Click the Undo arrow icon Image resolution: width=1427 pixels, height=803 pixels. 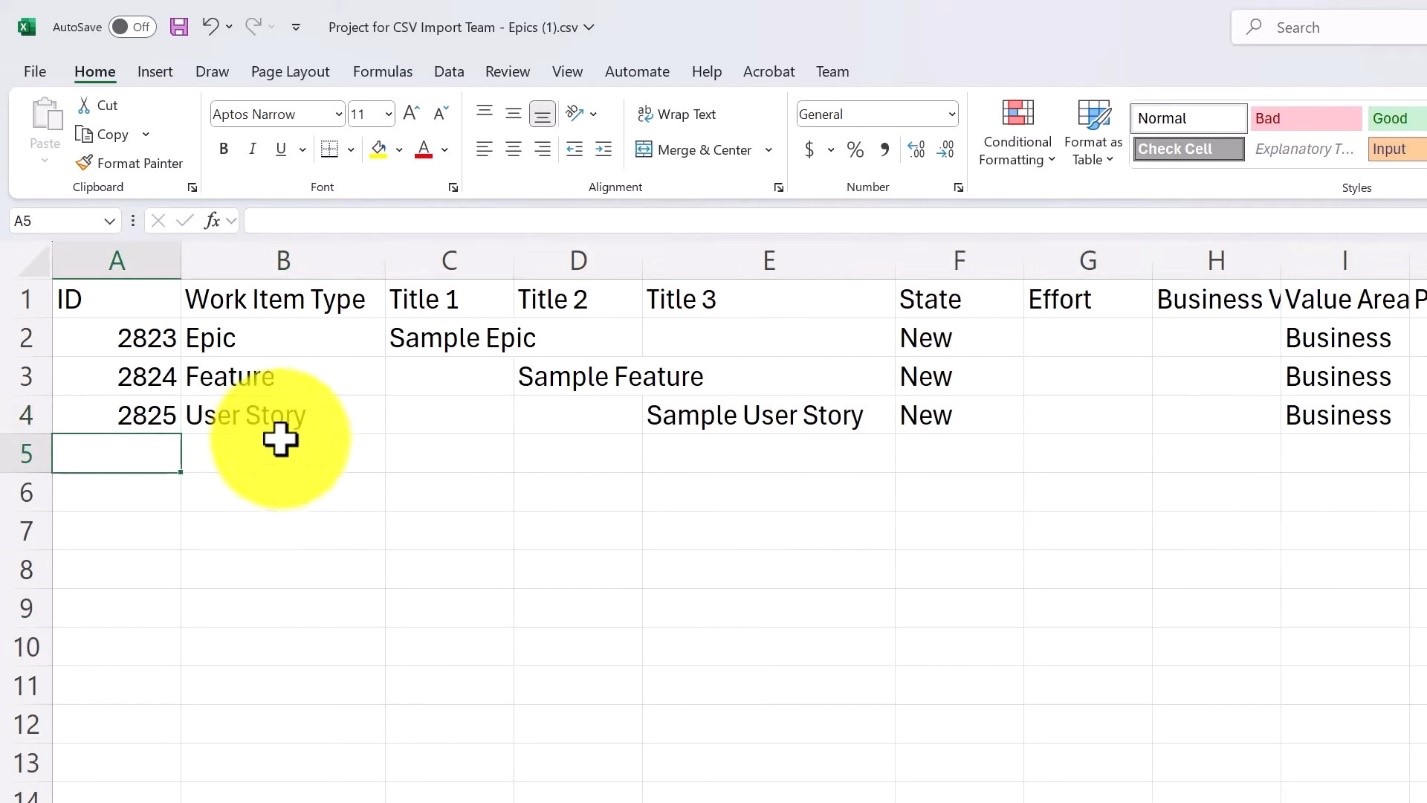pos(210,27)
